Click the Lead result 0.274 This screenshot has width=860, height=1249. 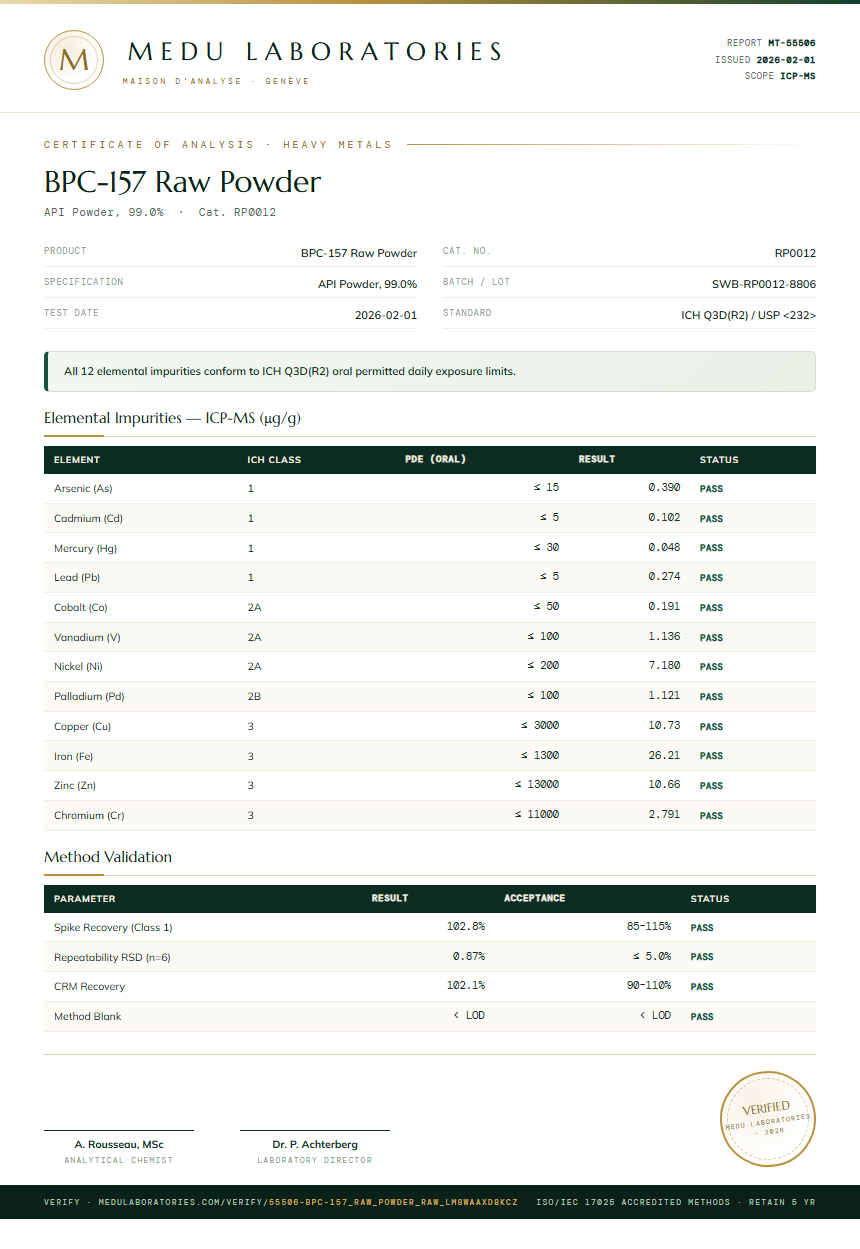pyautogui.click(x=664, y=577)
